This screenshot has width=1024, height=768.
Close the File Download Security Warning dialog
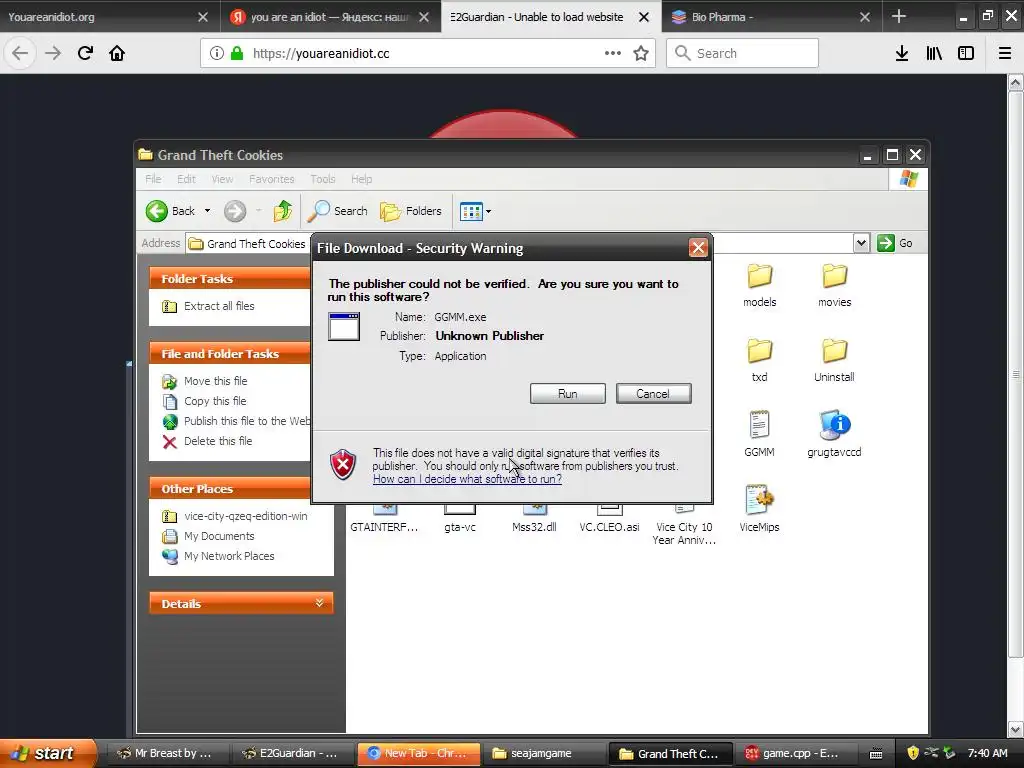click(698, 248)
